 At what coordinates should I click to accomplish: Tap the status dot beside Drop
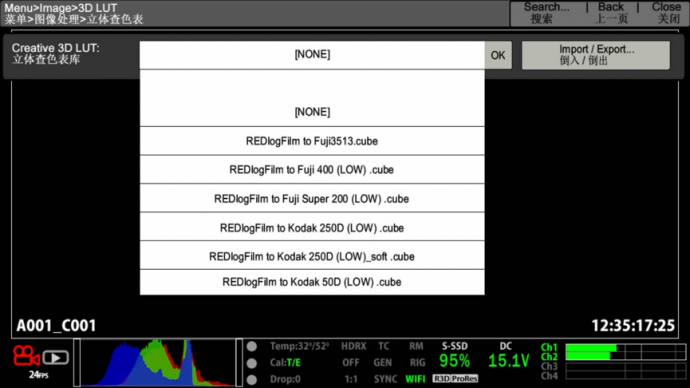click(252, 379)
